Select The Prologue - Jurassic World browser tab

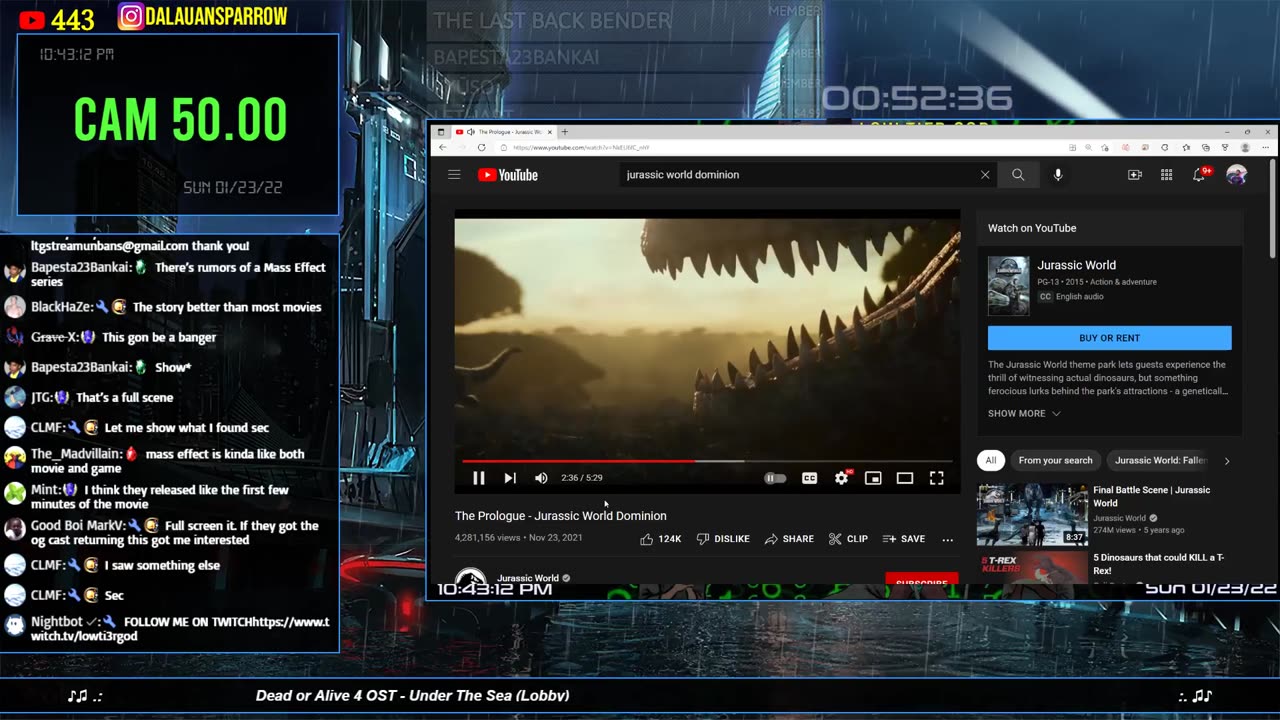(503, 132)
